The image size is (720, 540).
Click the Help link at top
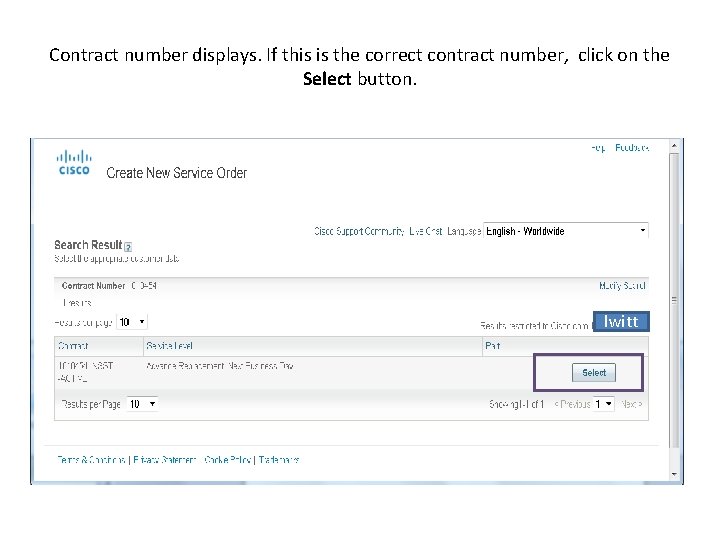598,148
